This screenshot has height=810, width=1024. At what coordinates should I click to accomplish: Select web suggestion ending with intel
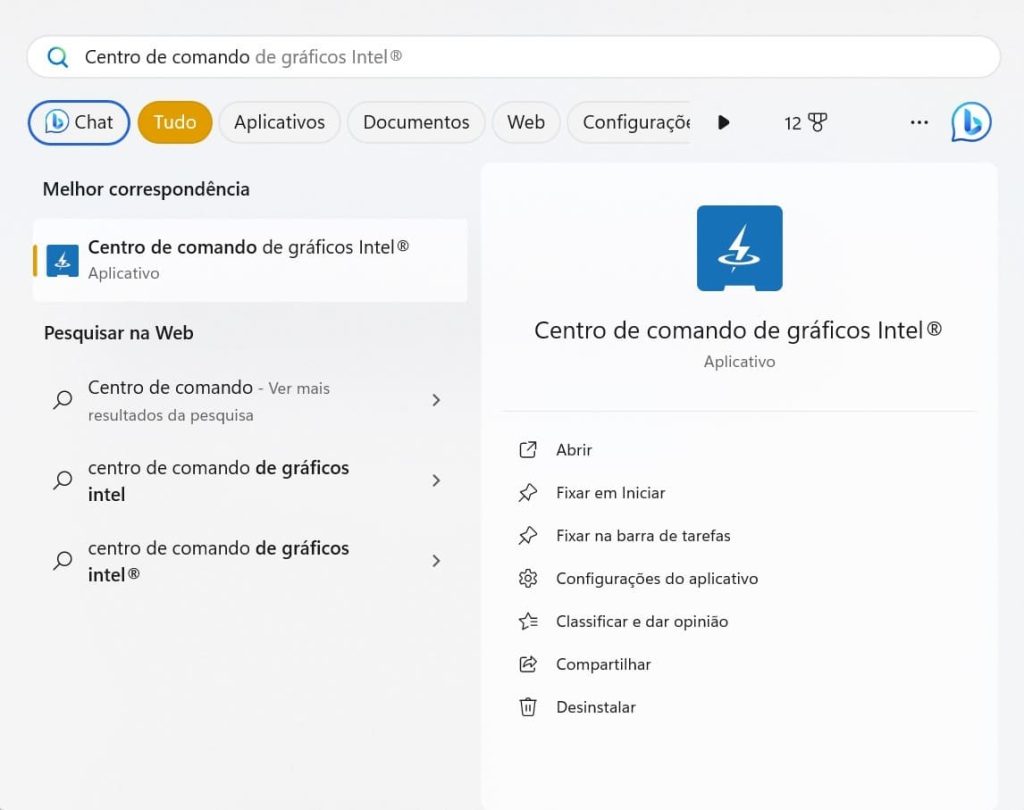[250, 481]
